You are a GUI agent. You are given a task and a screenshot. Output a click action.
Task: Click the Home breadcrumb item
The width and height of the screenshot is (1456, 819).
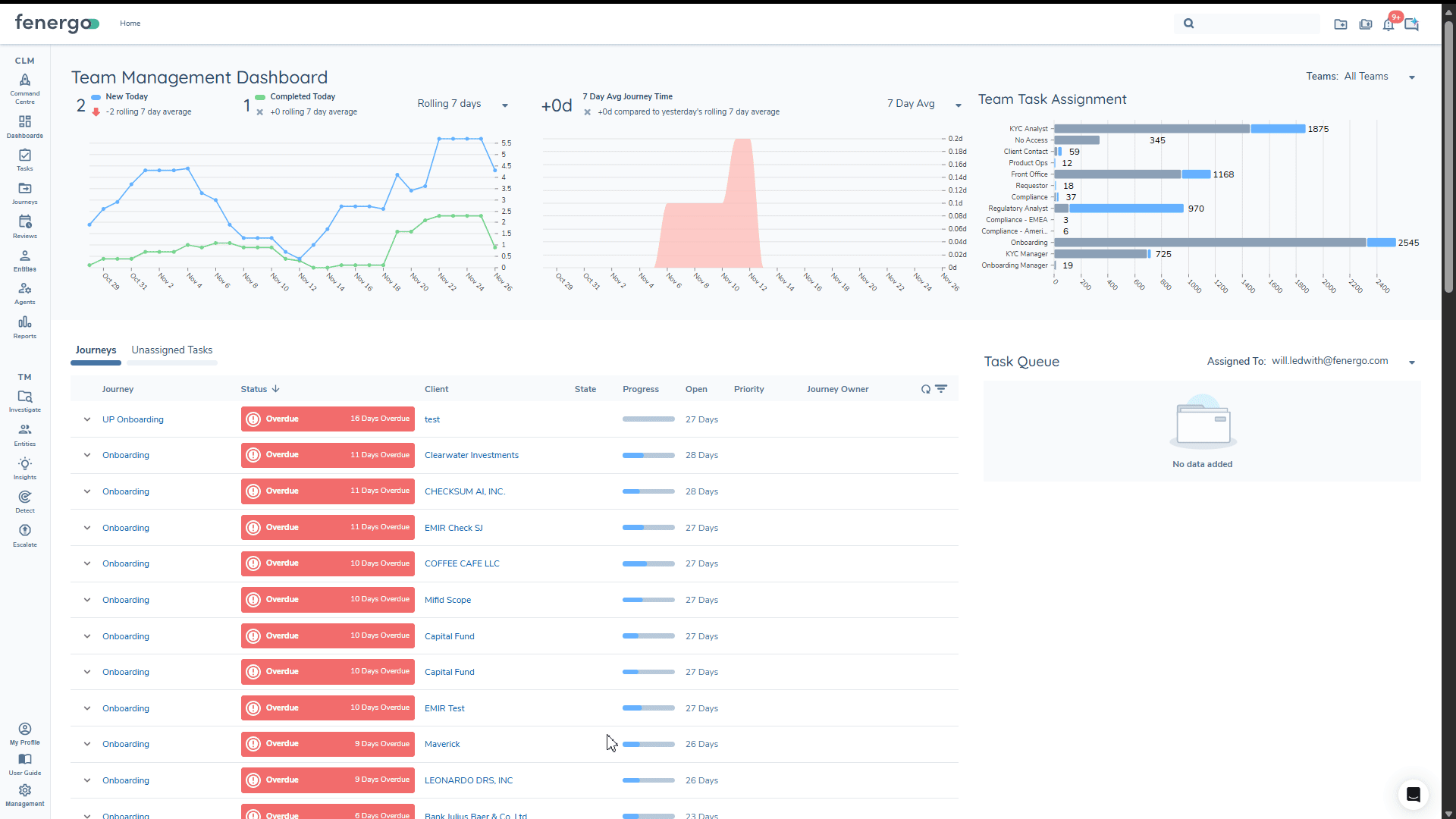pos(130,24)
